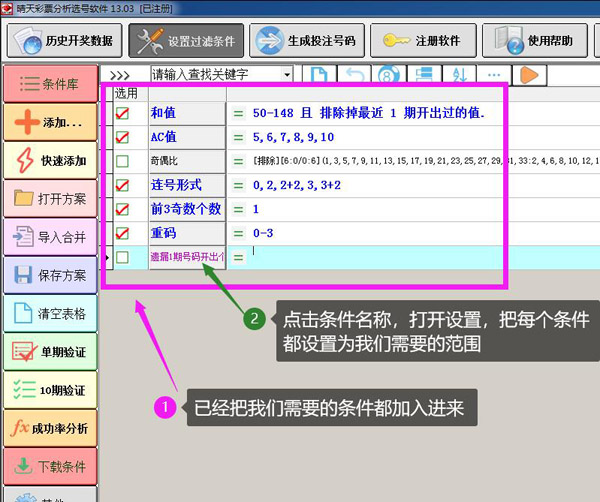Screen dimensions: 600x502
Task: Enable the 奇偶比 condition checkbox
Action: click(x=122, y=161)
